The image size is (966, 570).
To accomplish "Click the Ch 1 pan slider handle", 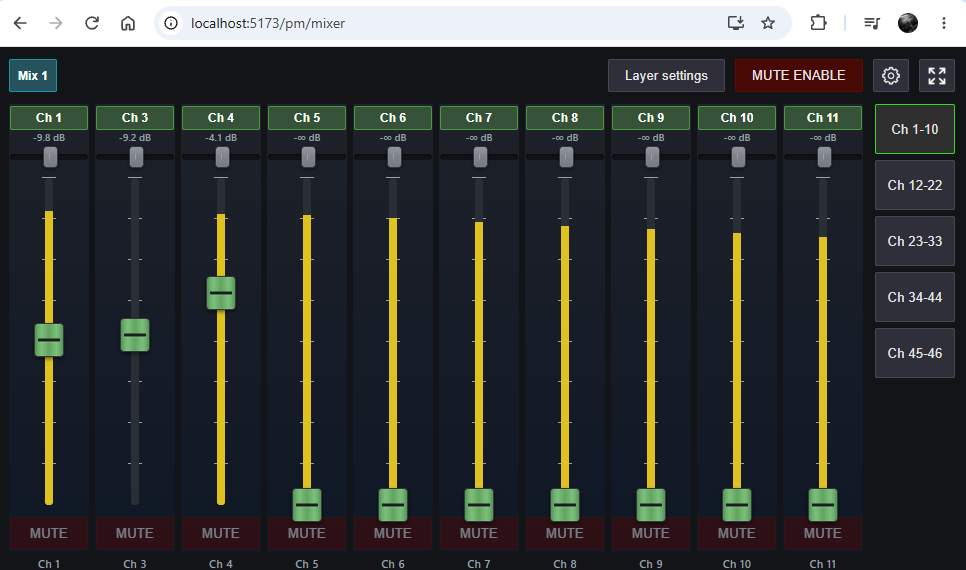I will point(51,157).
